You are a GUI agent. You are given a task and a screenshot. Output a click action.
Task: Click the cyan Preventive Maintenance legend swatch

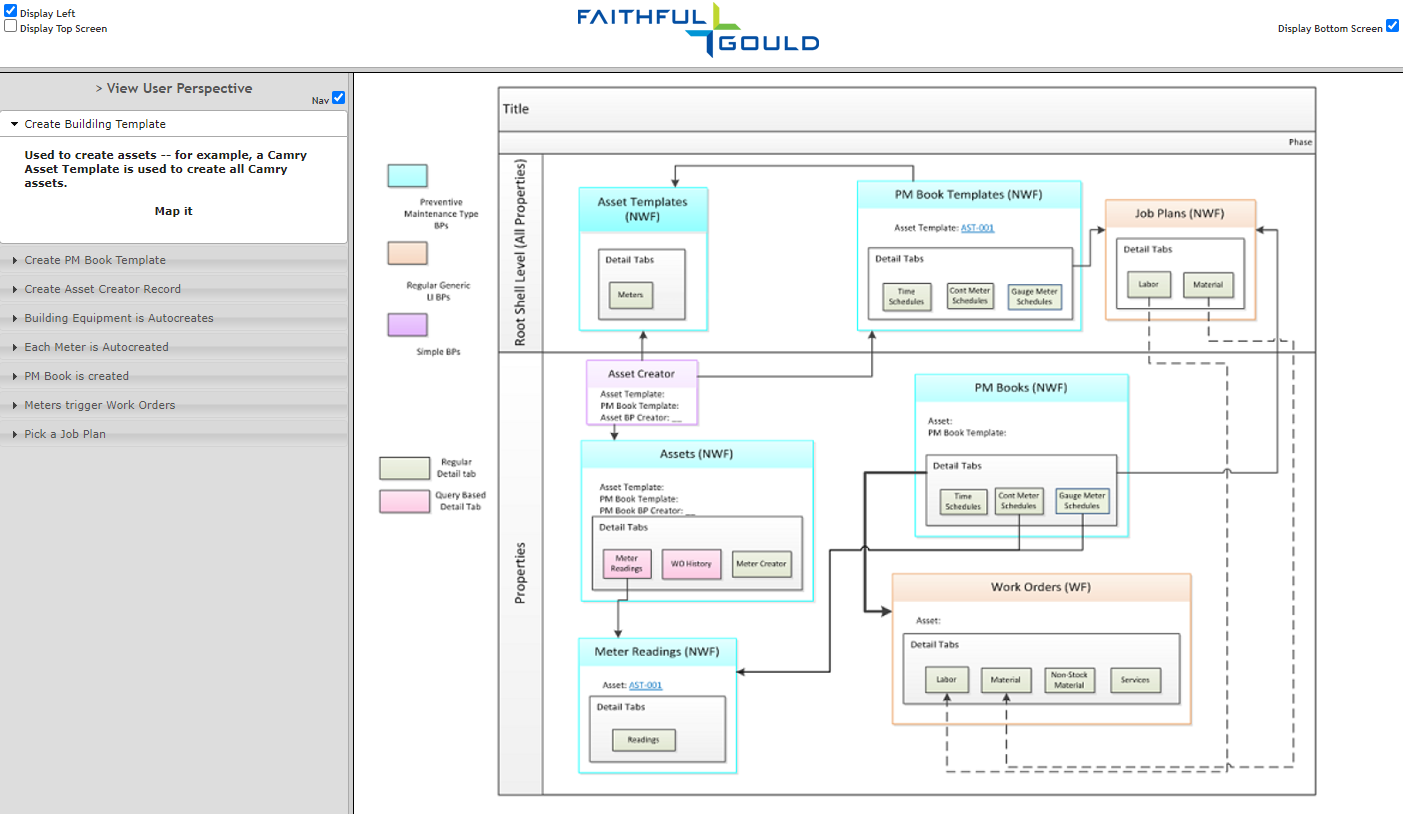point(407,176)
